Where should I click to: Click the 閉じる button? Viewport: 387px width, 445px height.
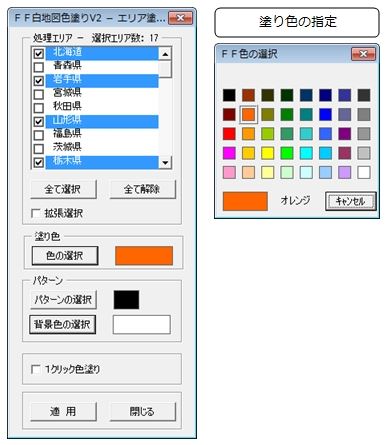coord(142,412)
